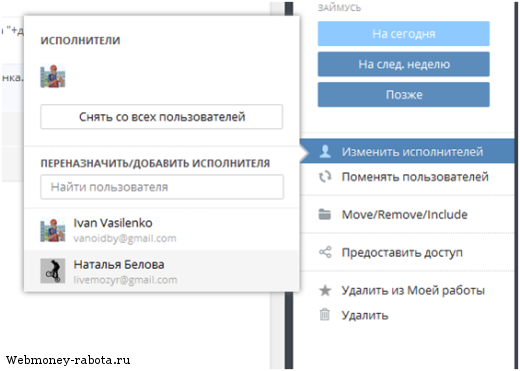Click trash bin icon beside Удалить
The height and width of the screenshot is (371, 520).
pos(325,314)
